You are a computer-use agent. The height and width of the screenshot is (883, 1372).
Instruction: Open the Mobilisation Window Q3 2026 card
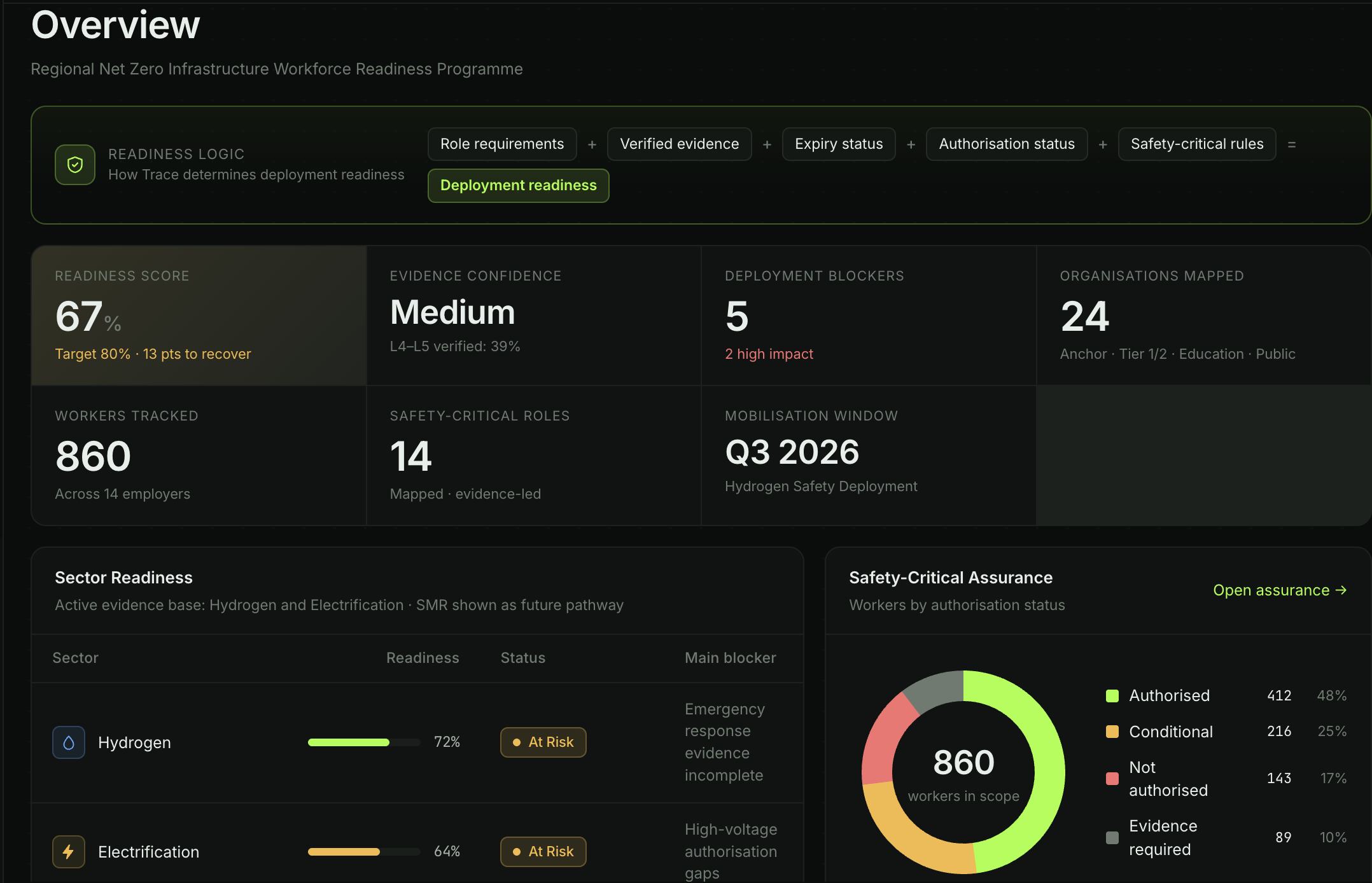point(869,455)
